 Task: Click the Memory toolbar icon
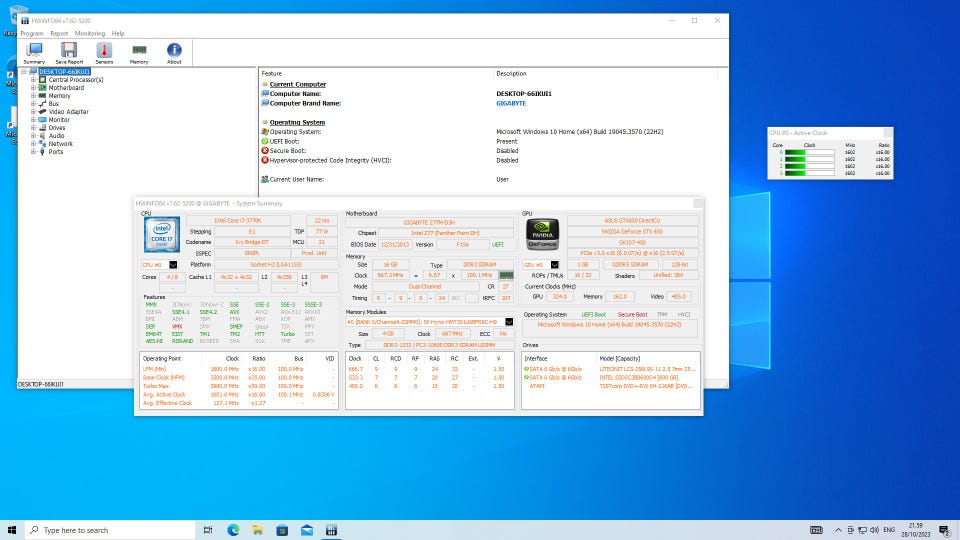coord(139,52)
